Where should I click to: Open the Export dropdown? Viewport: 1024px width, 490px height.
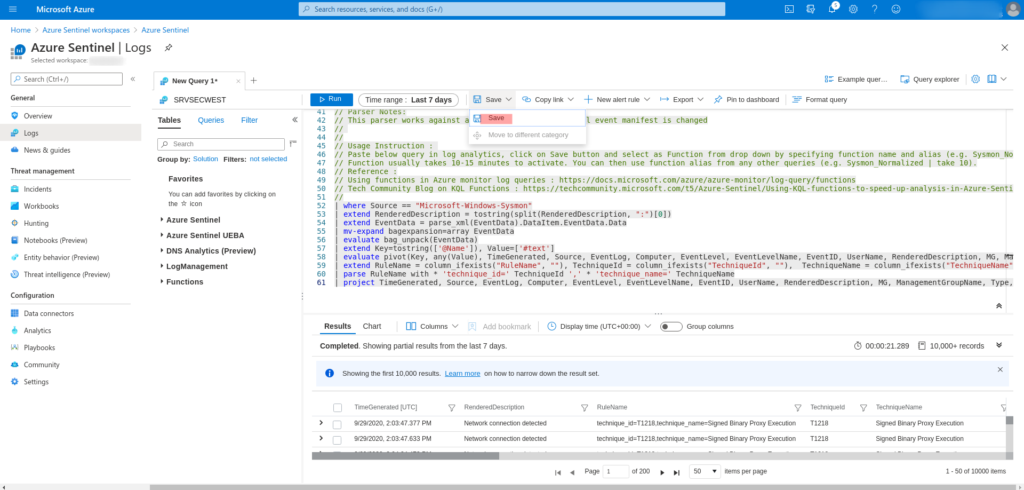[x=682, y=99]
